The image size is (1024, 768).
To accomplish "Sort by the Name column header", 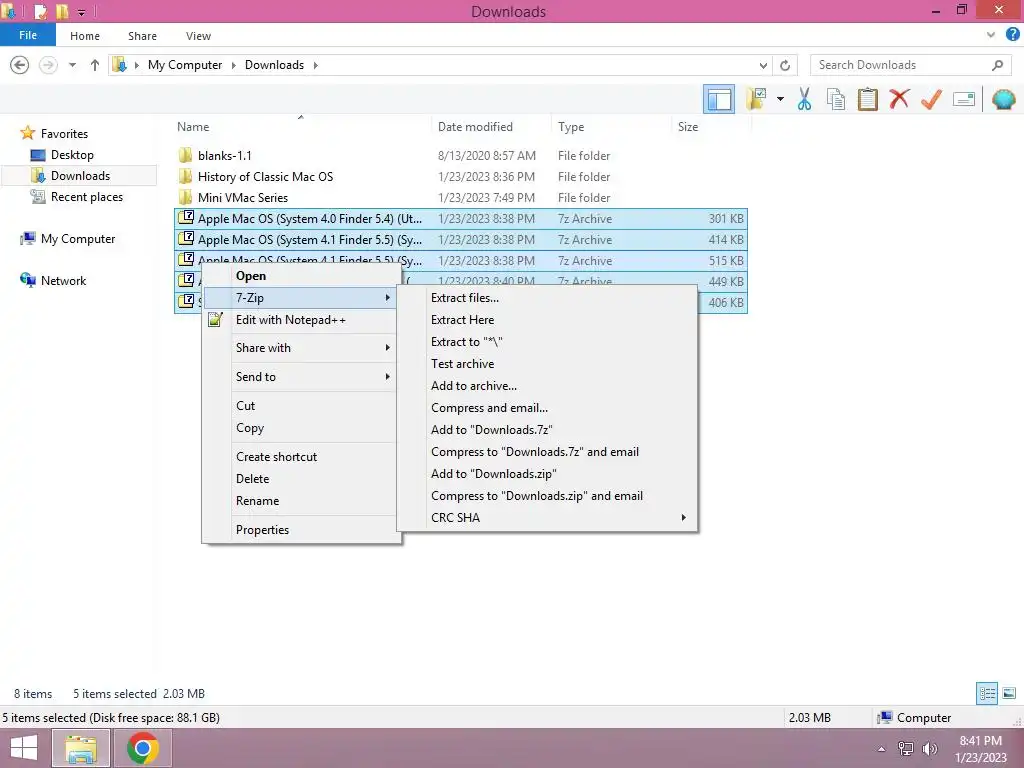I will pyautogui.click(x=300, y=127).
